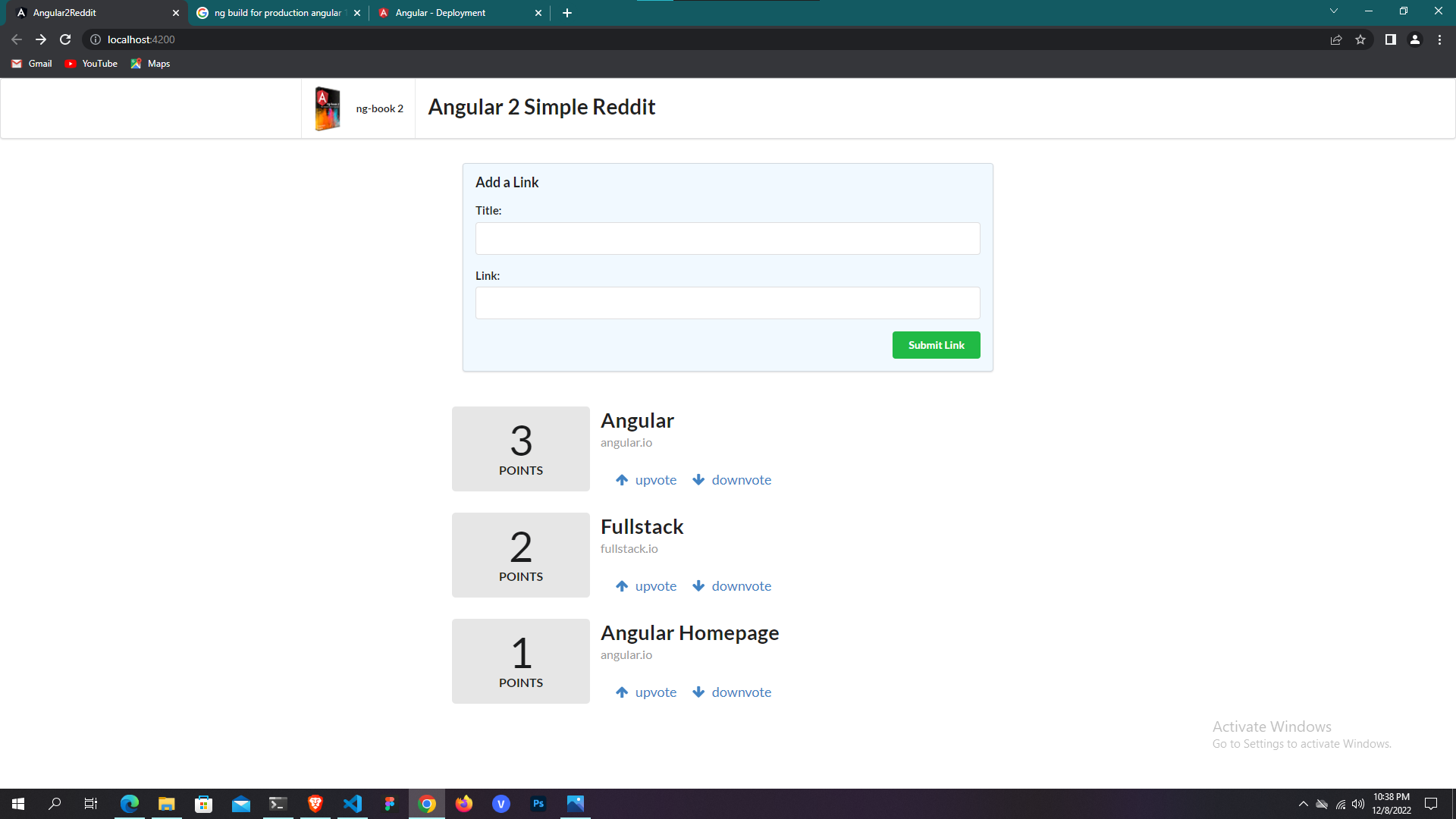1456x819 pixels.
Task: Launch Visual Studio Code from the taskbar
Action: 352,804
